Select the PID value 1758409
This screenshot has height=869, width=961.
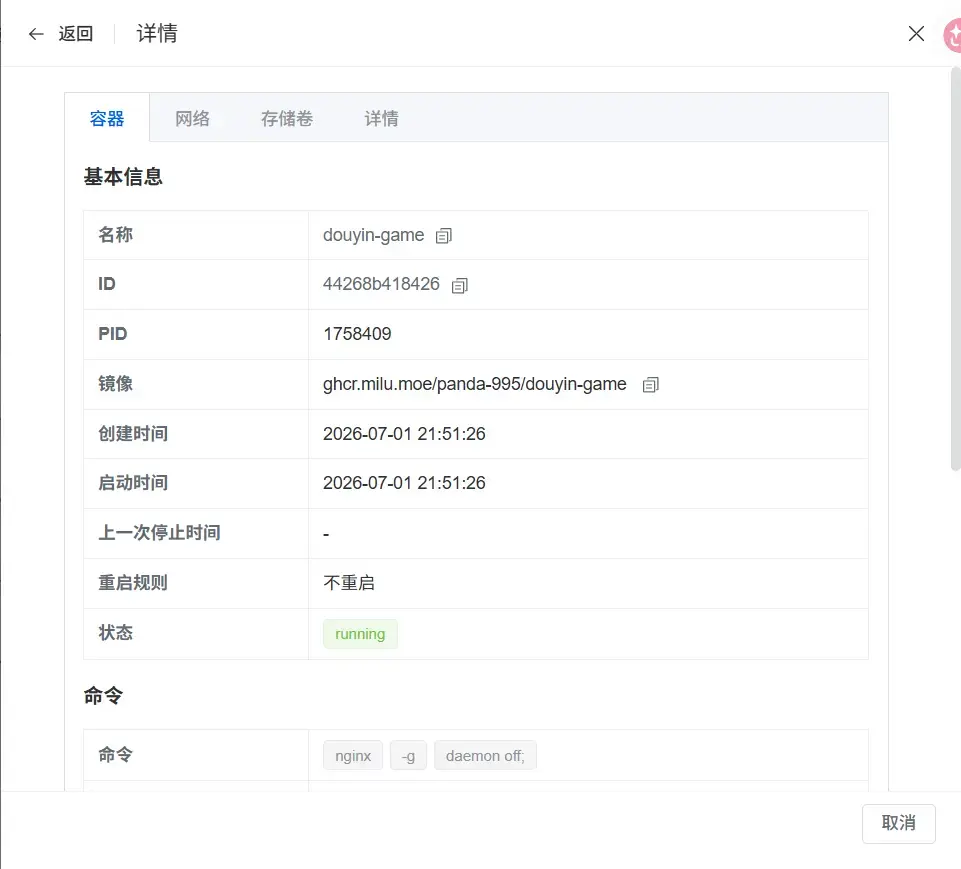click(357, 334)
